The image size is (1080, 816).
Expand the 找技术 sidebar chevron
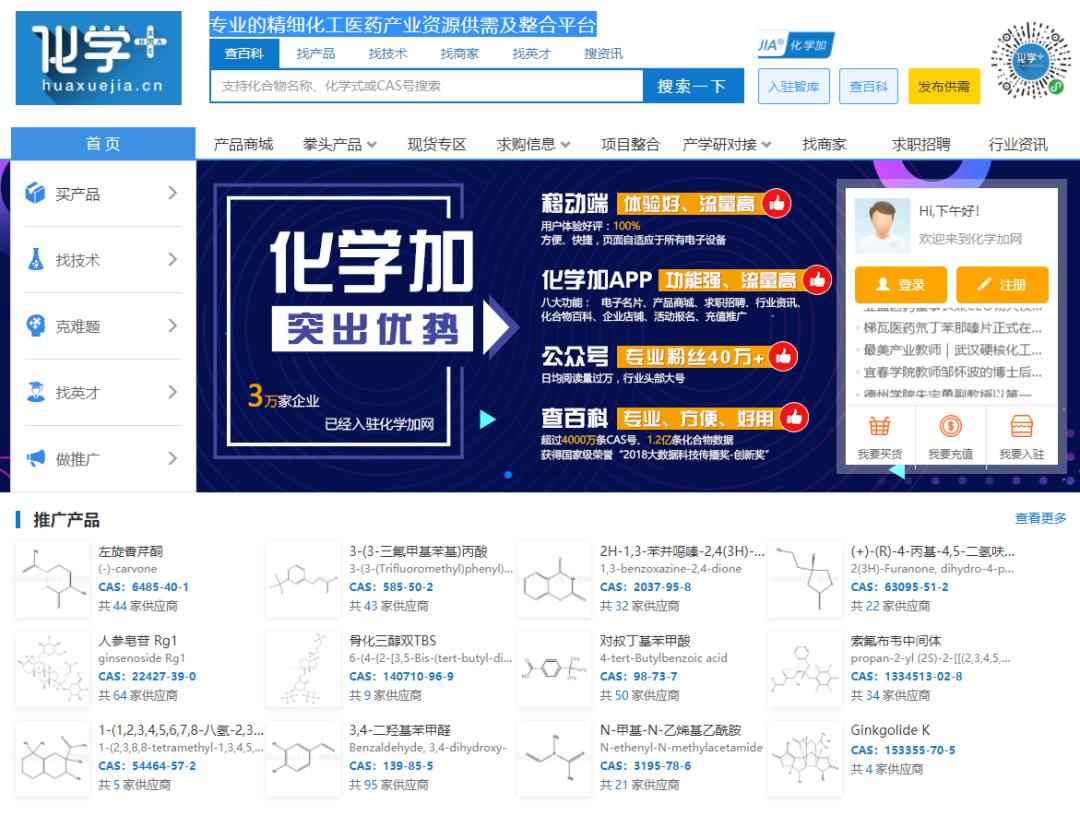(173, 260)
